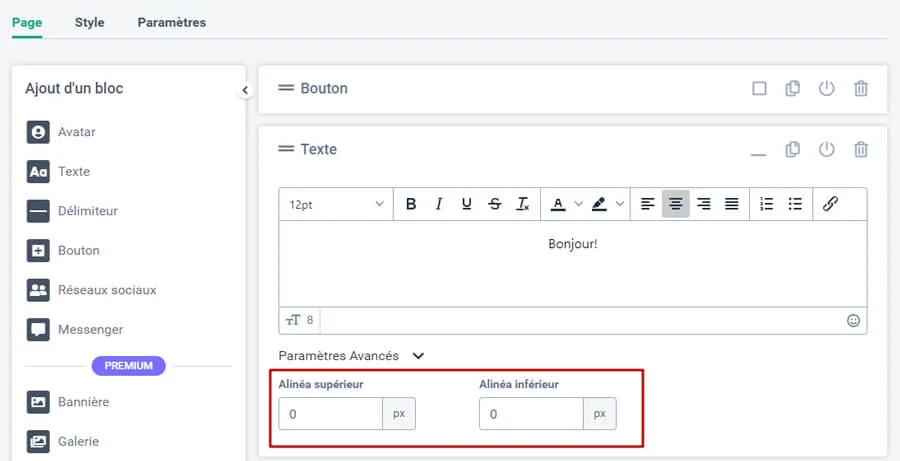Switch to the Style tab

point(89,22)
